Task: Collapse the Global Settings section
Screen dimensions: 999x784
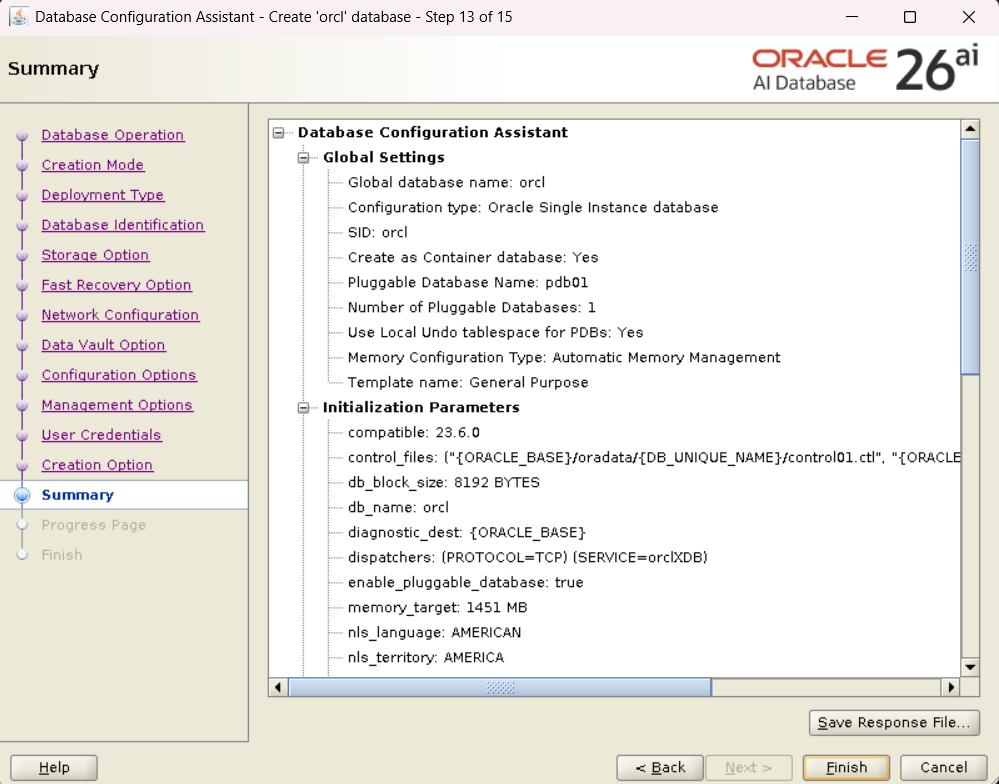Action: (304, 157)
